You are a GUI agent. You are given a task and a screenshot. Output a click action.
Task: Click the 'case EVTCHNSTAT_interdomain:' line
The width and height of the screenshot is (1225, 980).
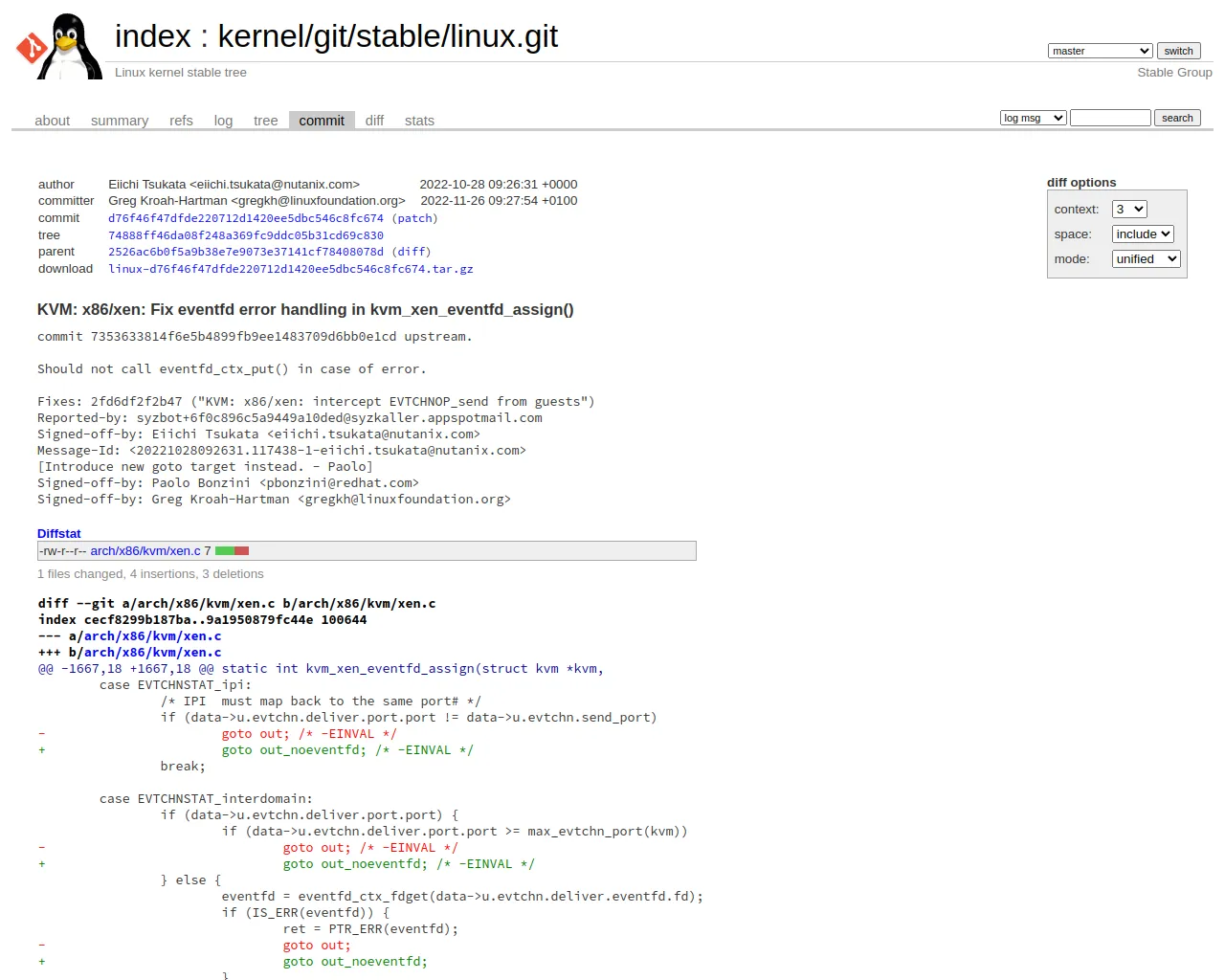click(x=206, y=799)
